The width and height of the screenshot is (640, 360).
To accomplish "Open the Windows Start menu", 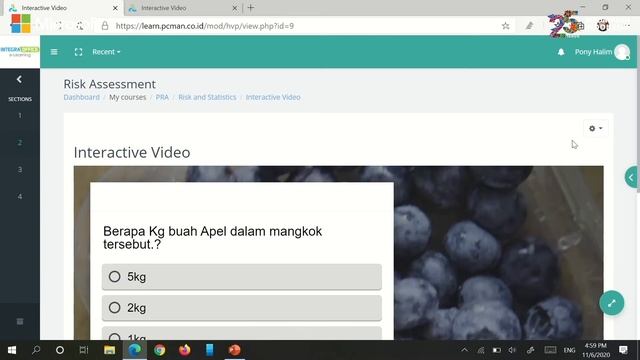I will 11,350.
